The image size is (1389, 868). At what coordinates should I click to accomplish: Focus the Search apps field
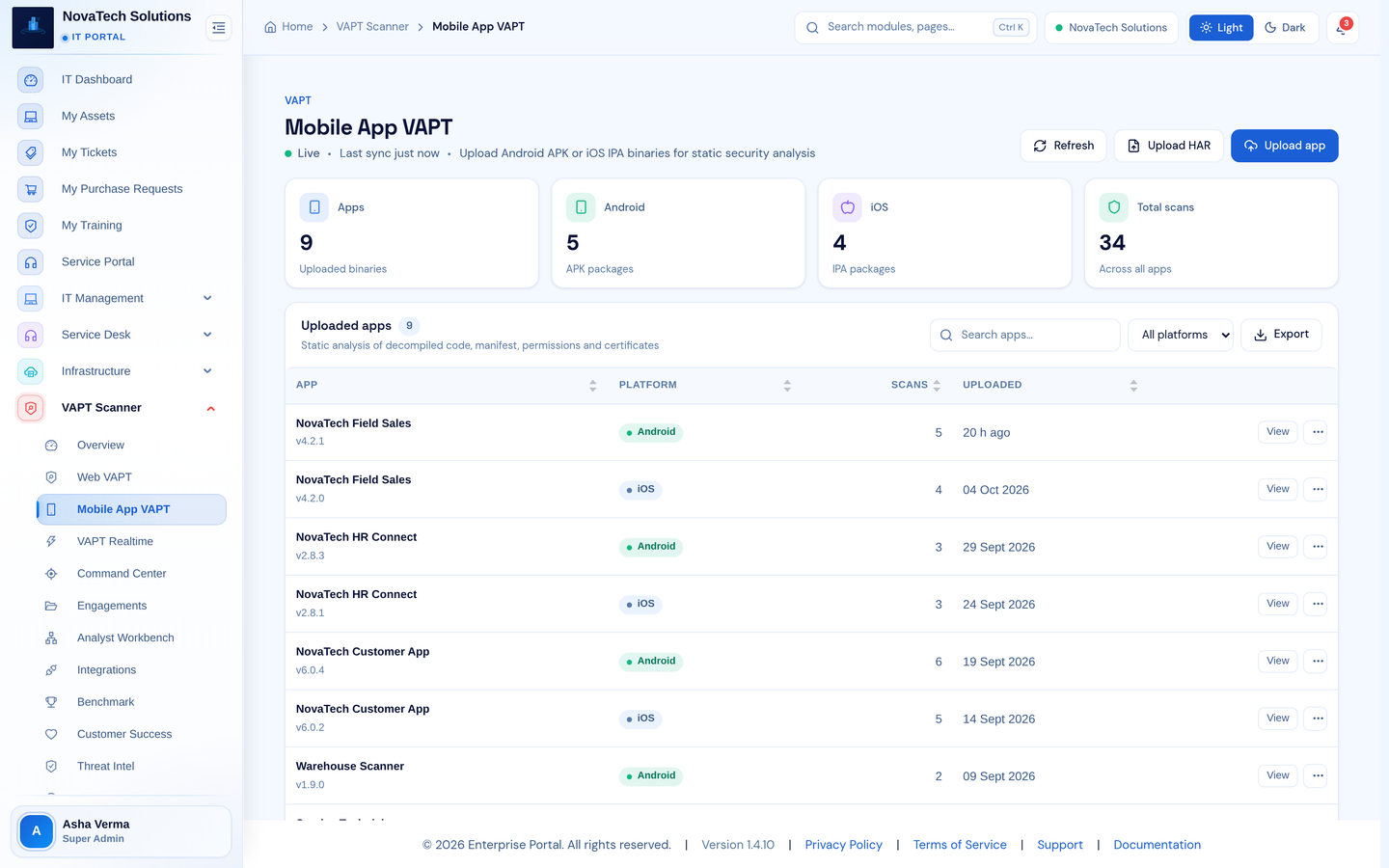[x=1024, y=335]
